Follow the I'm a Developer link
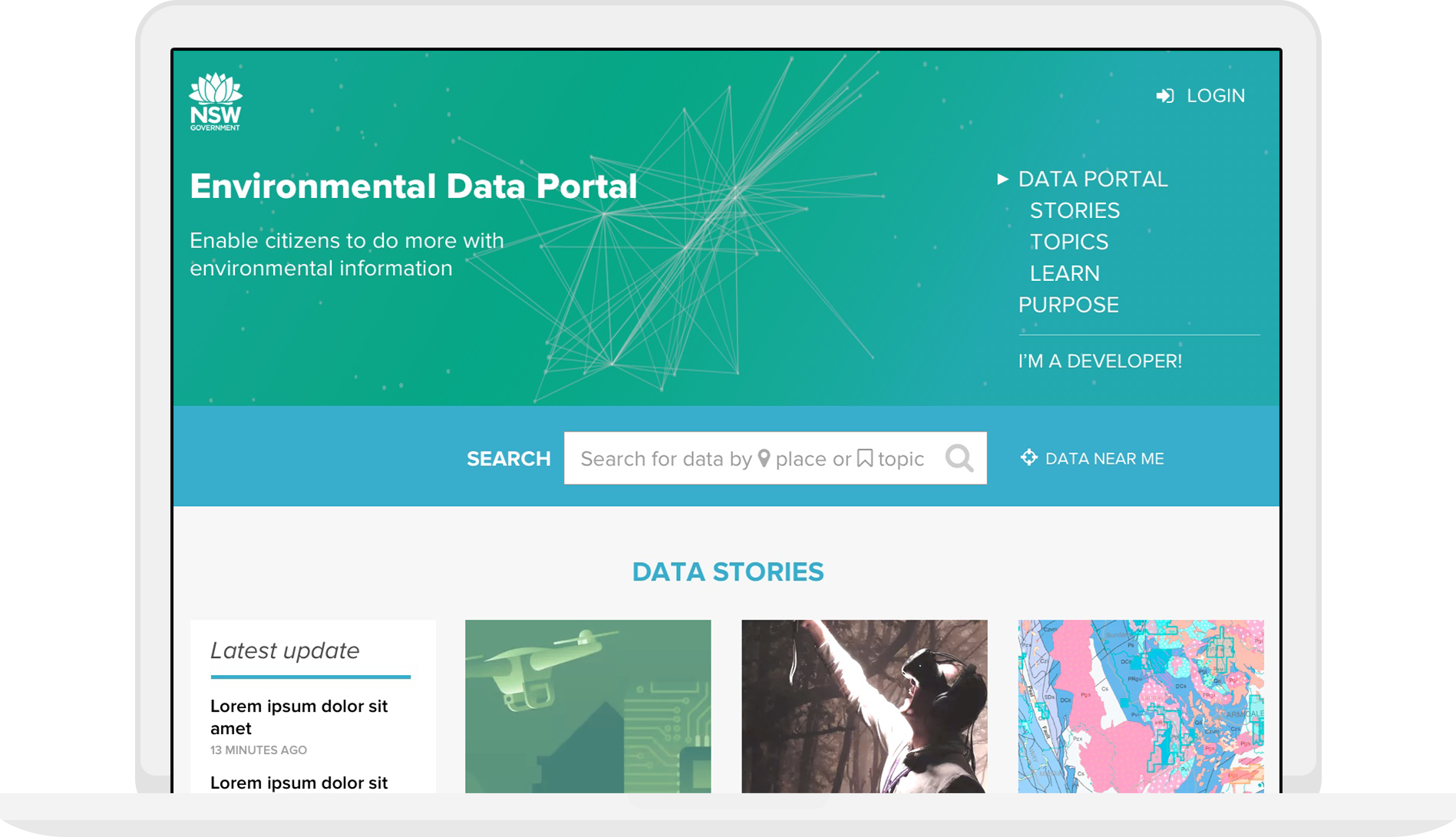The image size is (1456, 837). coord(1100,361)
